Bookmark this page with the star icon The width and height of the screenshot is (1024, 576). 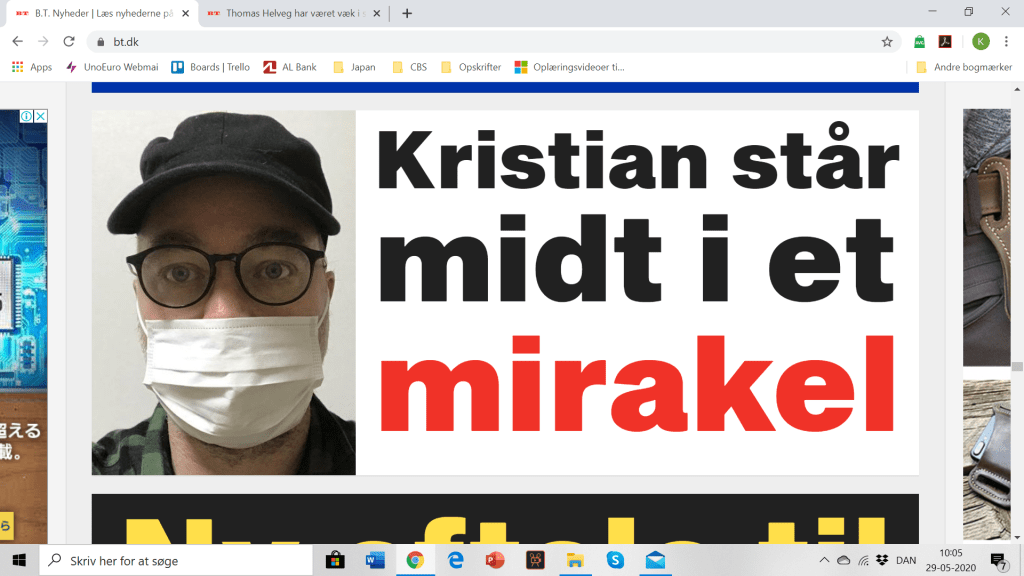coord(886,42)
